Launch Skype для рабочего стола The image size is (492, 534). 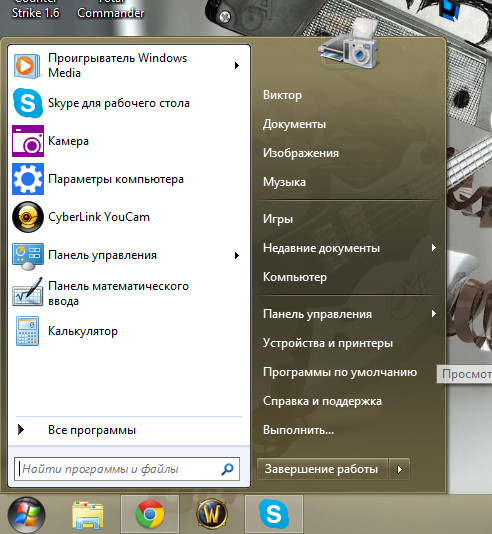click(117, 103)
